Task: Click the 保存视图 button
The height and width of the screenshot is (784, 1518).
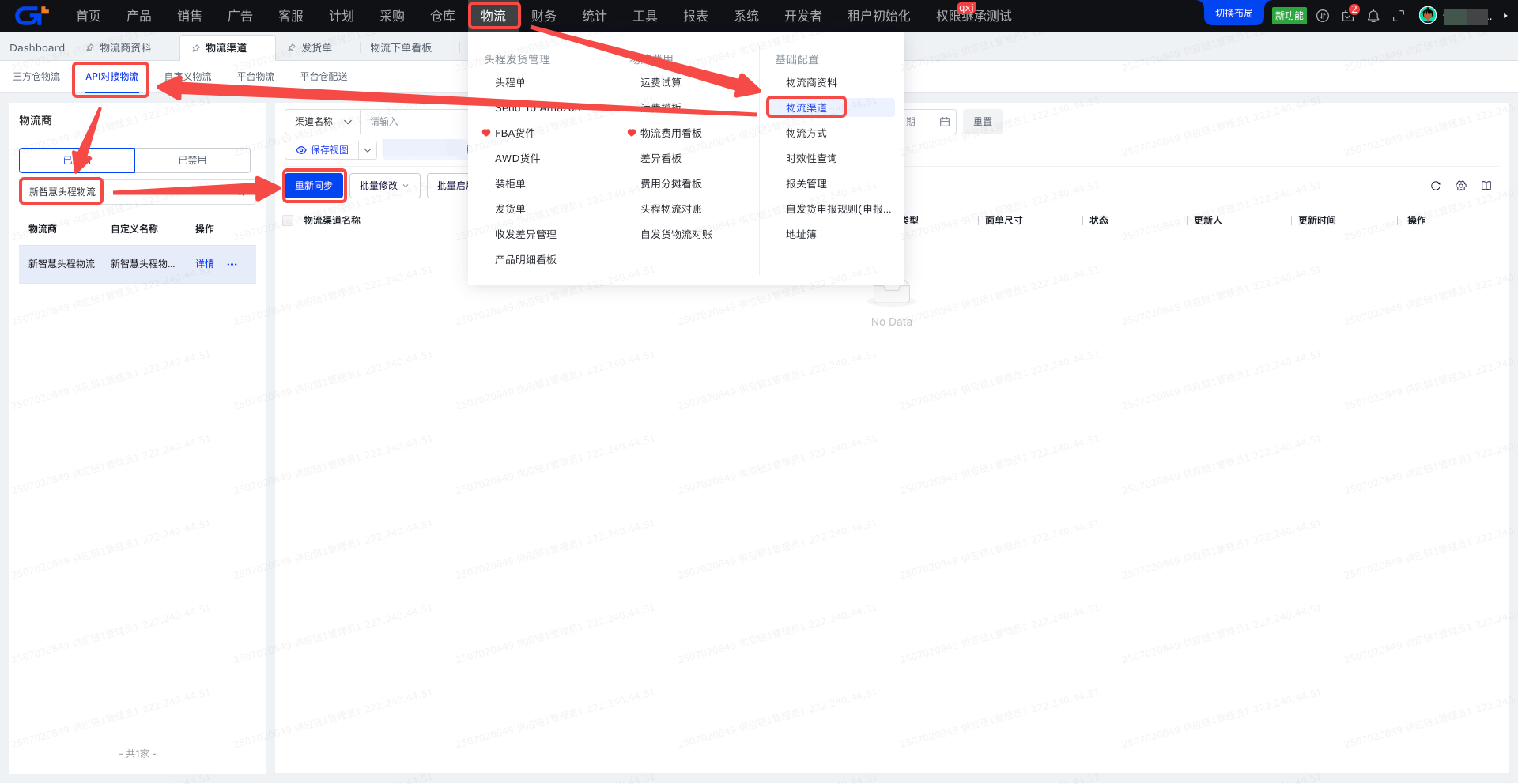Action: (323, 150)
